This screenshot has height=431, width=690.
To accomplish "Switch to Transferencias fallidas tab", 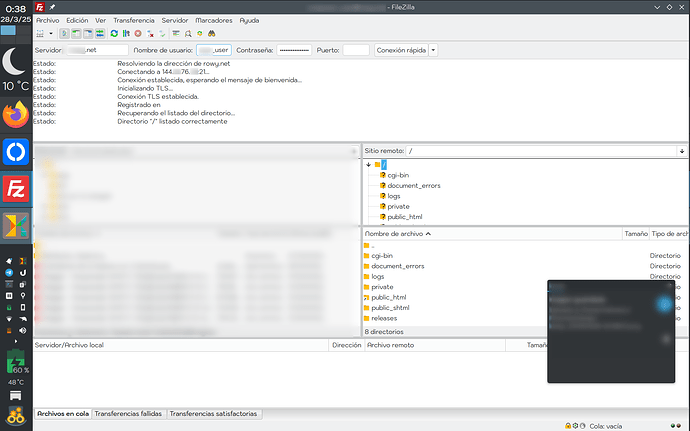I will [x=128, y=413].
